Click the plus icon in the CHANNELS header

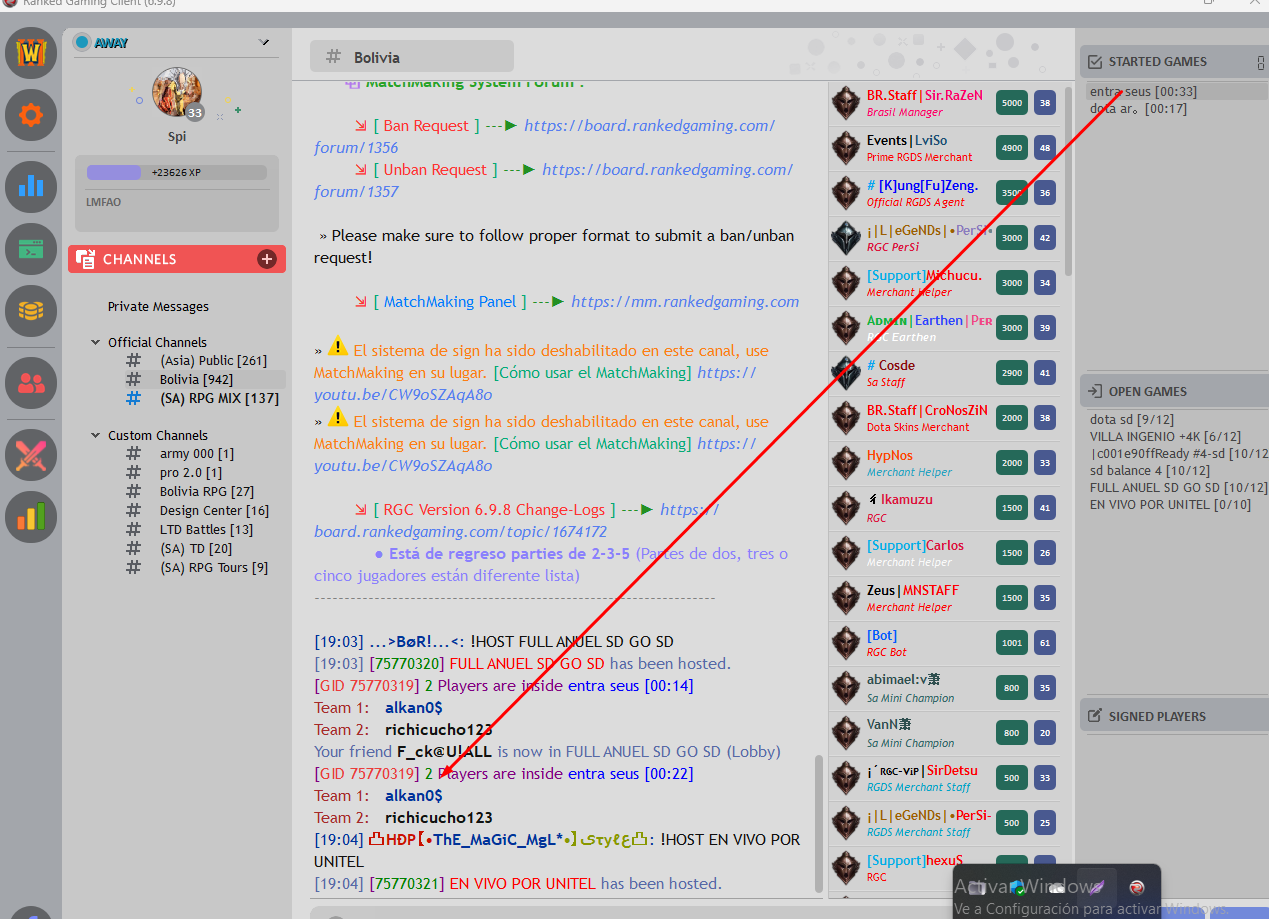point(267,259)
